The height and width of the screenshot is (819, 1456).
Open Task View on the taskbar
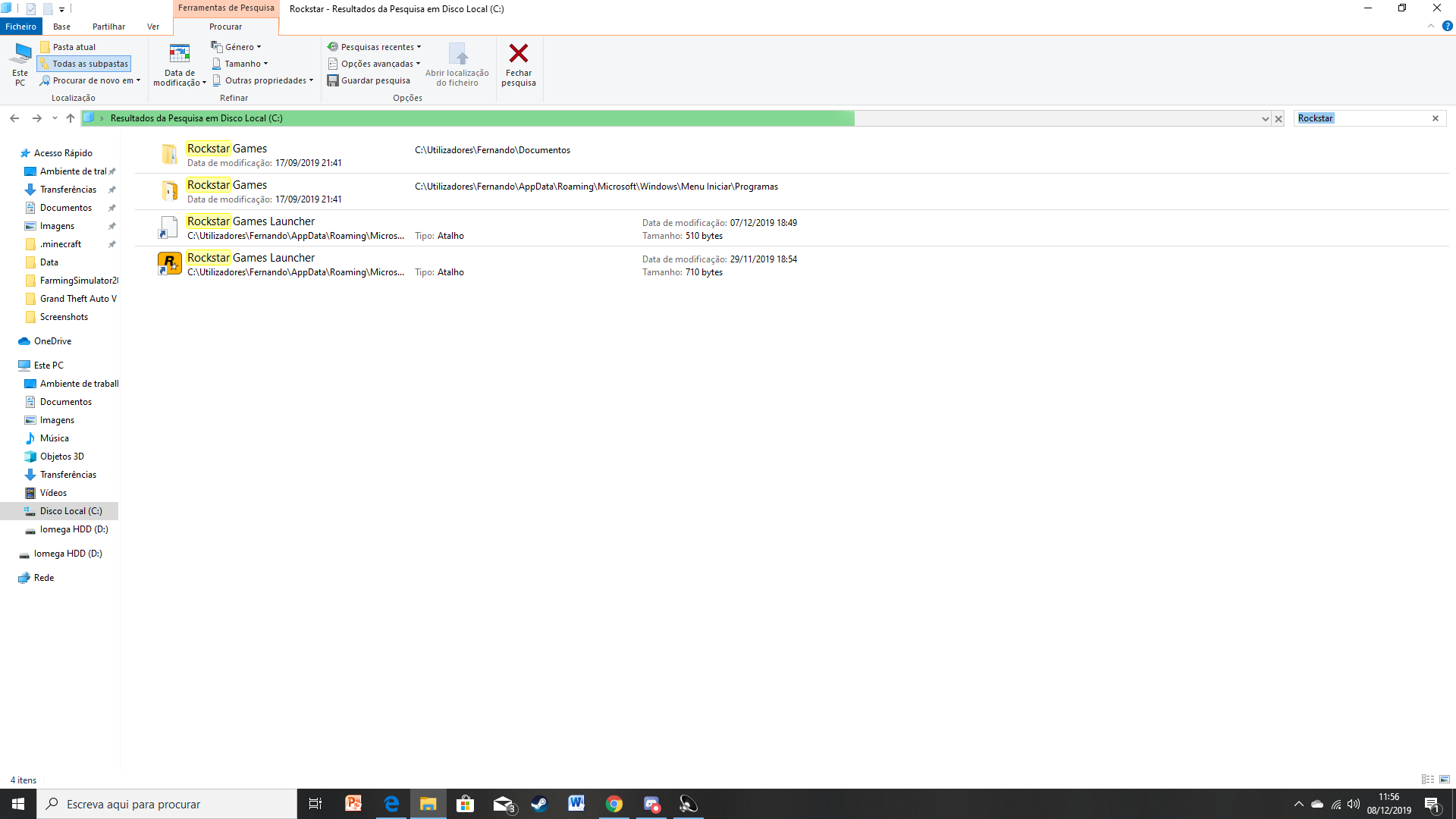click(315, 804)
